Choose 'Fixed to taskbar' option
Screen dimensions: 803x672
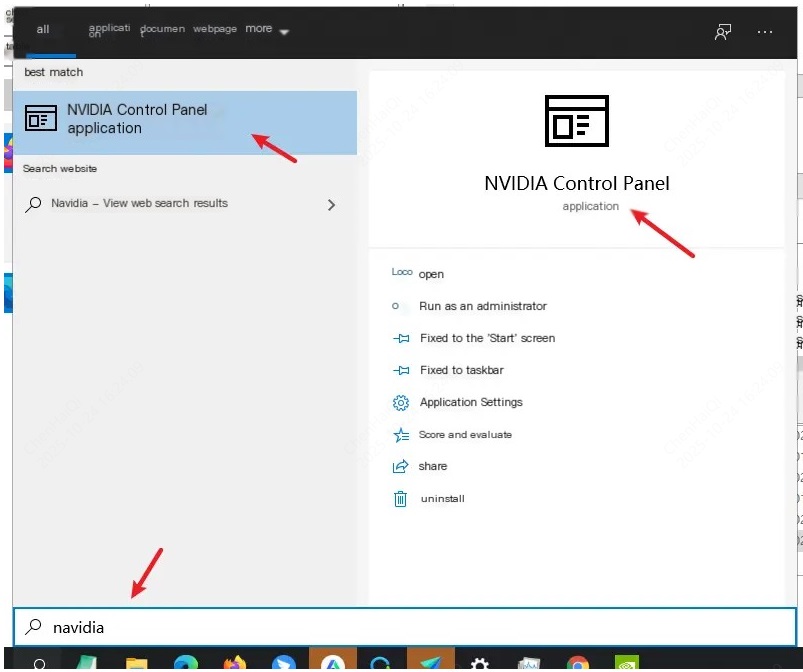pyautogui.click(x=461, y=370)
